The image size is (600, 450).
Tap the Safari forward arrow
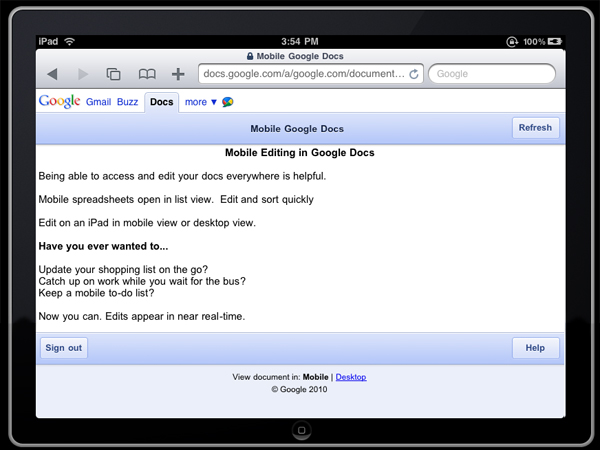[83, 74]
